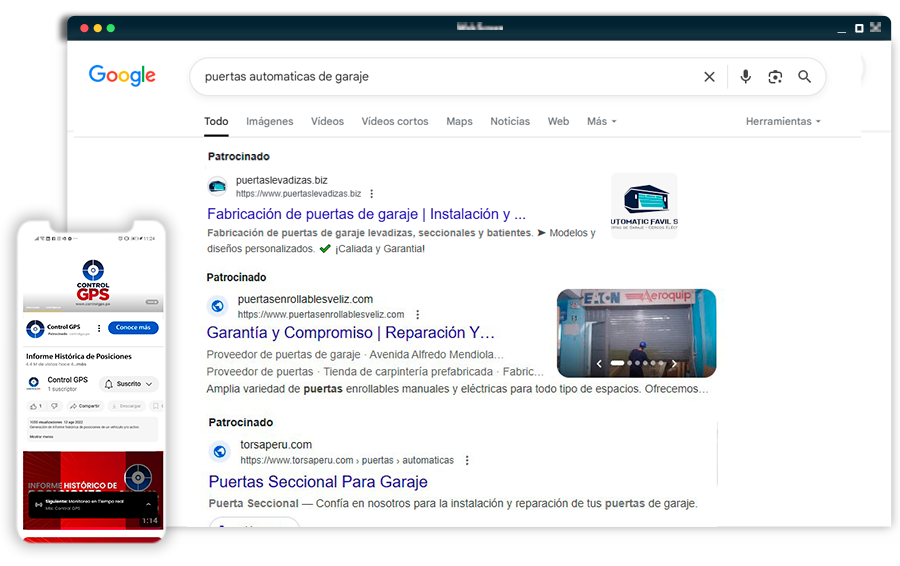Screen dimensions: 900x566
Task: Open three-dot menu beside the torsaperu.com URL
Action: [467, 461]
